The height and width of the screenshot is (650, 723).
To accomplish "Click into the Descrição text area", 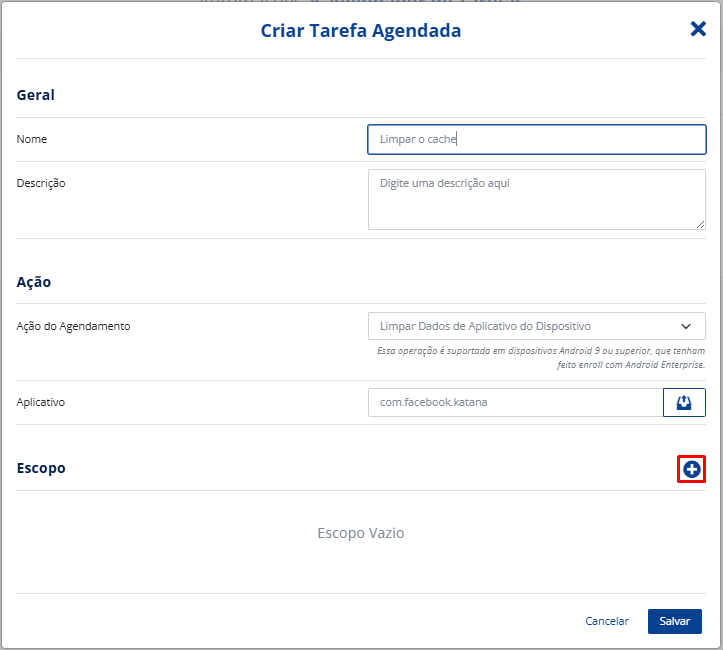I will click(536, 199).
